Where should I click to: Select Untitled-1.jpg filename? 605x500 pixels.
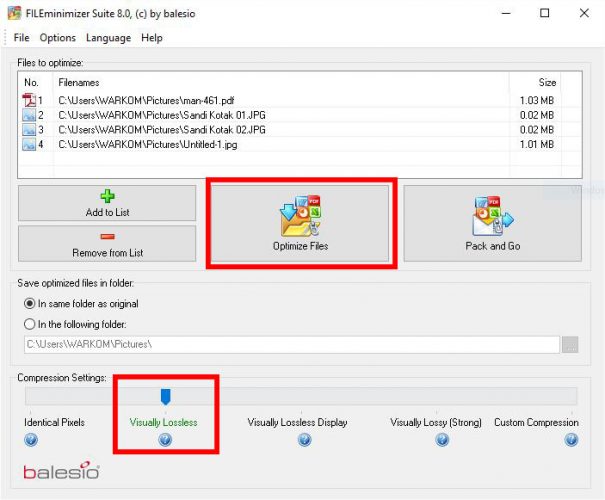(x=148, y=145)
